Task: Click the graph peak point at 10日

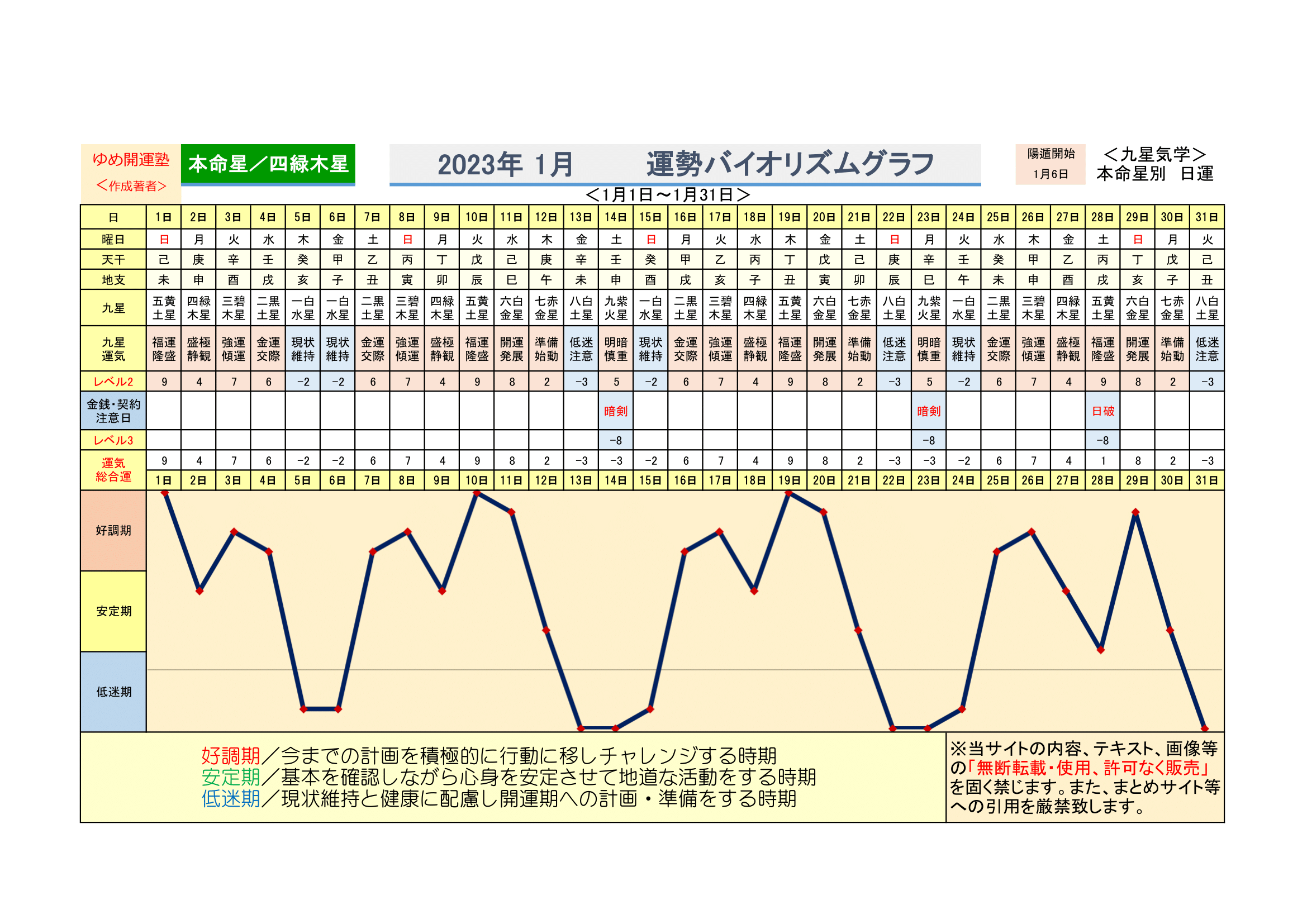Action: click(477, 493)
